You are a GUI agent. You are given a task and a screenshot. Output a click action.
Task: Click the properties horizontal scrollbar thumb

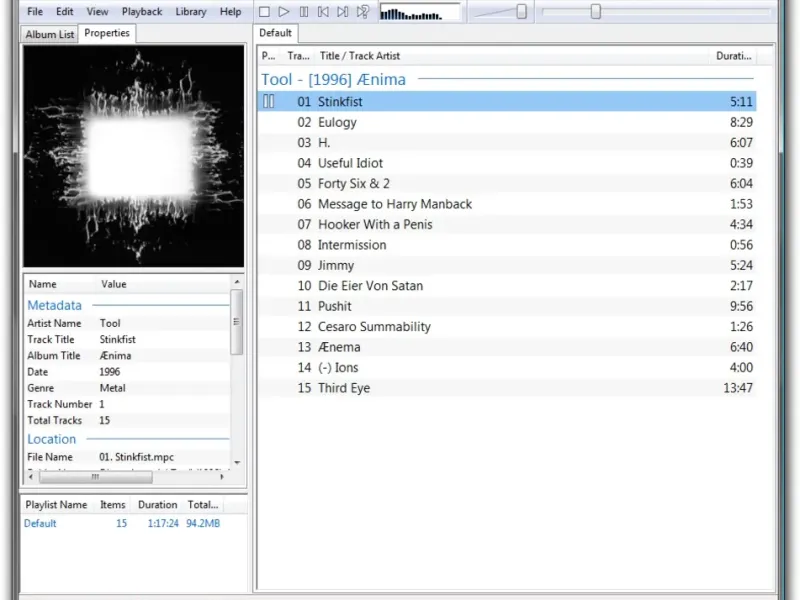point(95,477)
